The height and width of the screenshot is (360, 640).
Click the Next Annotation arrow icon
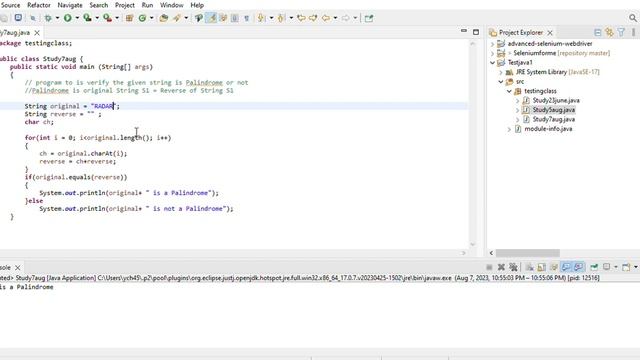click(x=261, y=18)
